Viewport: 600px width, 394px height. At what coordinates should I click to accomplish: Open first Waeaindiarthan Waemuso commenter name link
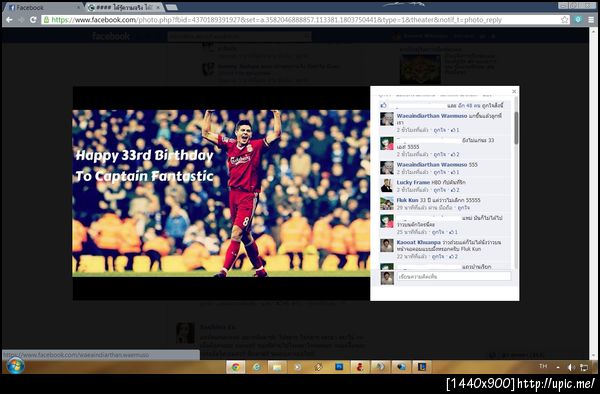pos(432,116)
